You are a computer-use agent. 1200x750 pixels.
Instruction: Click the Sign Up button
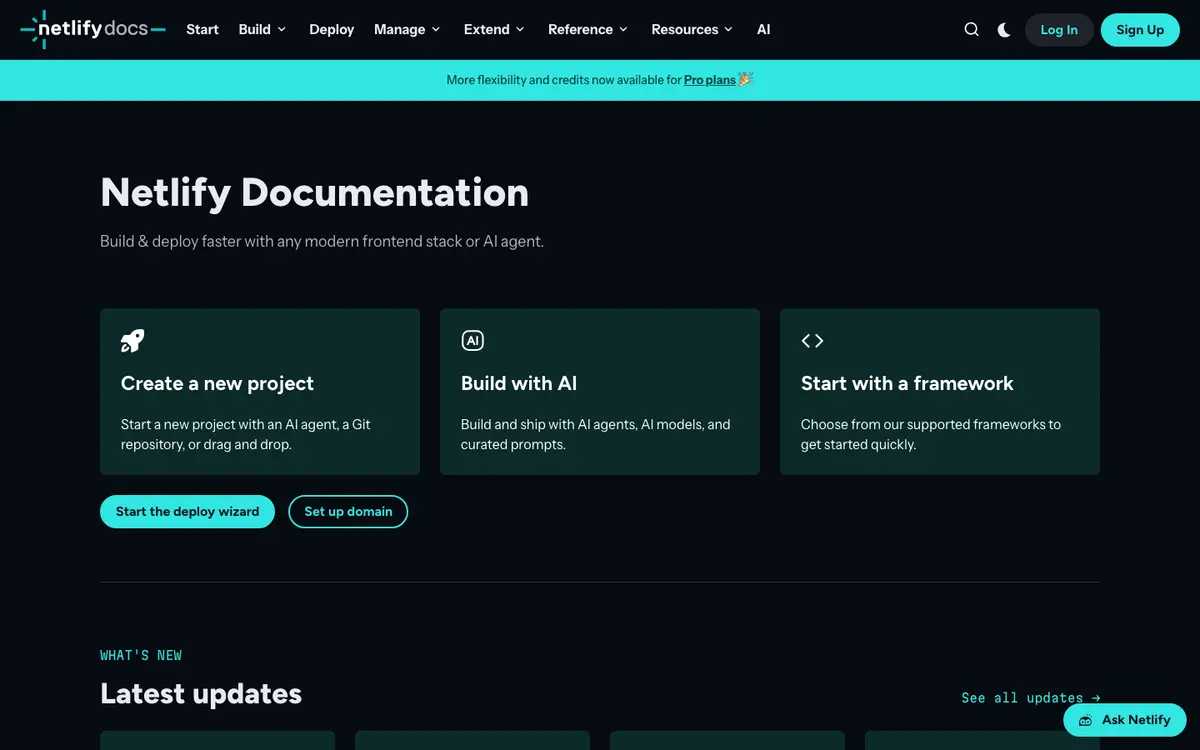tap(1140, 30)
